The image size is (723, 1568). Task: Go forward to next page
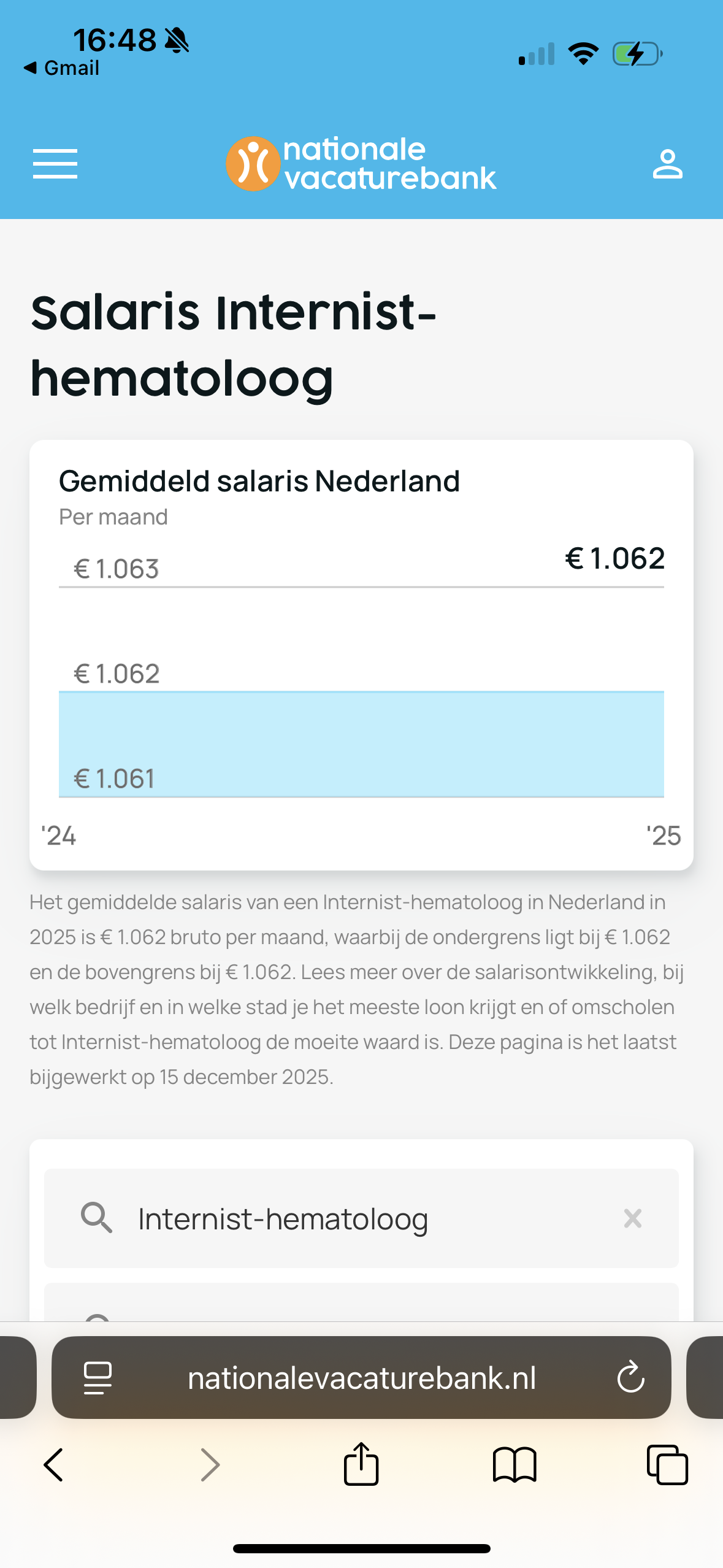pos(210,1465)
